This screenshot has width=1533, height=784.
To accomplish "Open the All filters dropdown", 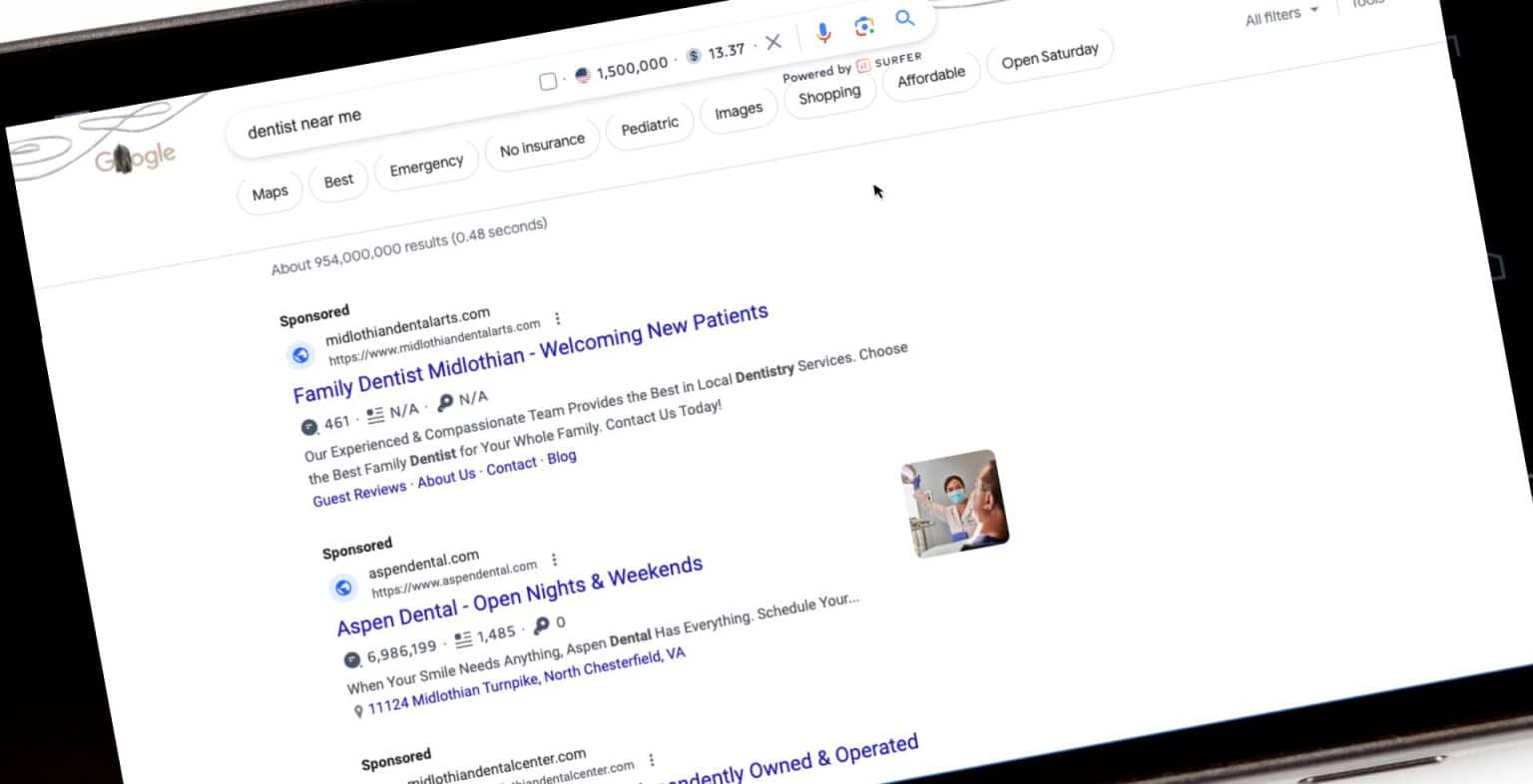I will [1282, 15].
